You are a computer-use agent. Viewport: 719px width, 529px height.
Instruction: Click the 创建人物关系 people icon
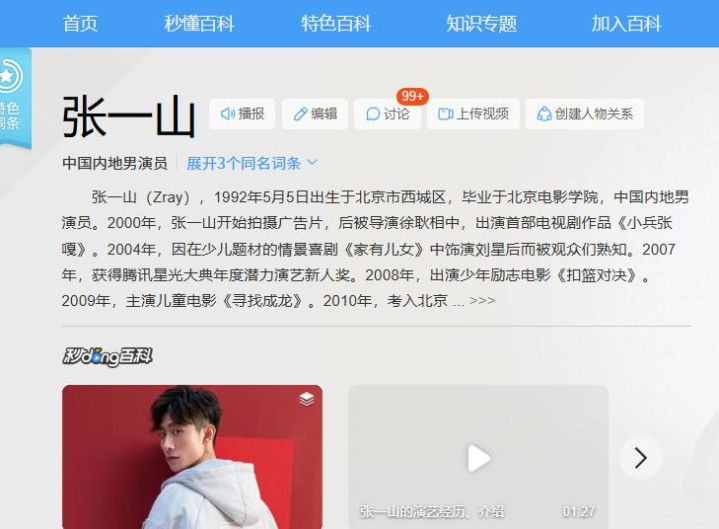[544, 114]
